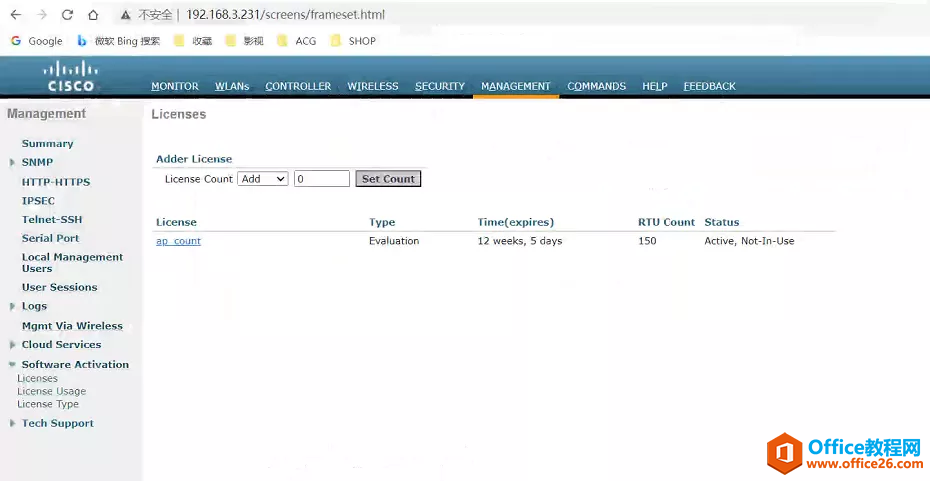Image resolution: width=930 pixels, height=481 pixels.
Task: Reload the page with refresh icon
Action: pyautogui.click(x=68, y=15)
